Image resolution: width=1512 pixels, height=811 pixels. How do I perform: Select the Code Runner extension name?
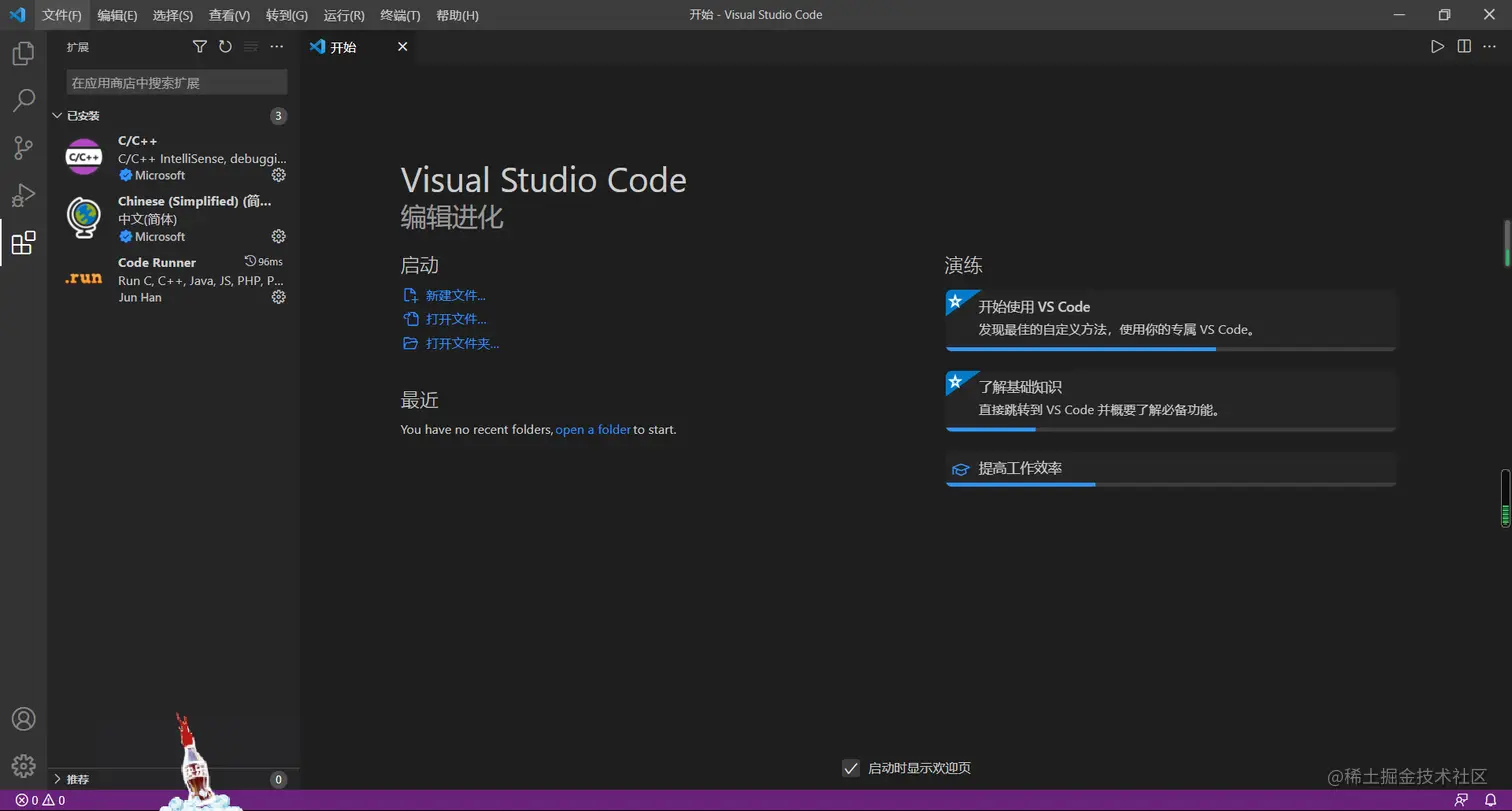(157, 262)
